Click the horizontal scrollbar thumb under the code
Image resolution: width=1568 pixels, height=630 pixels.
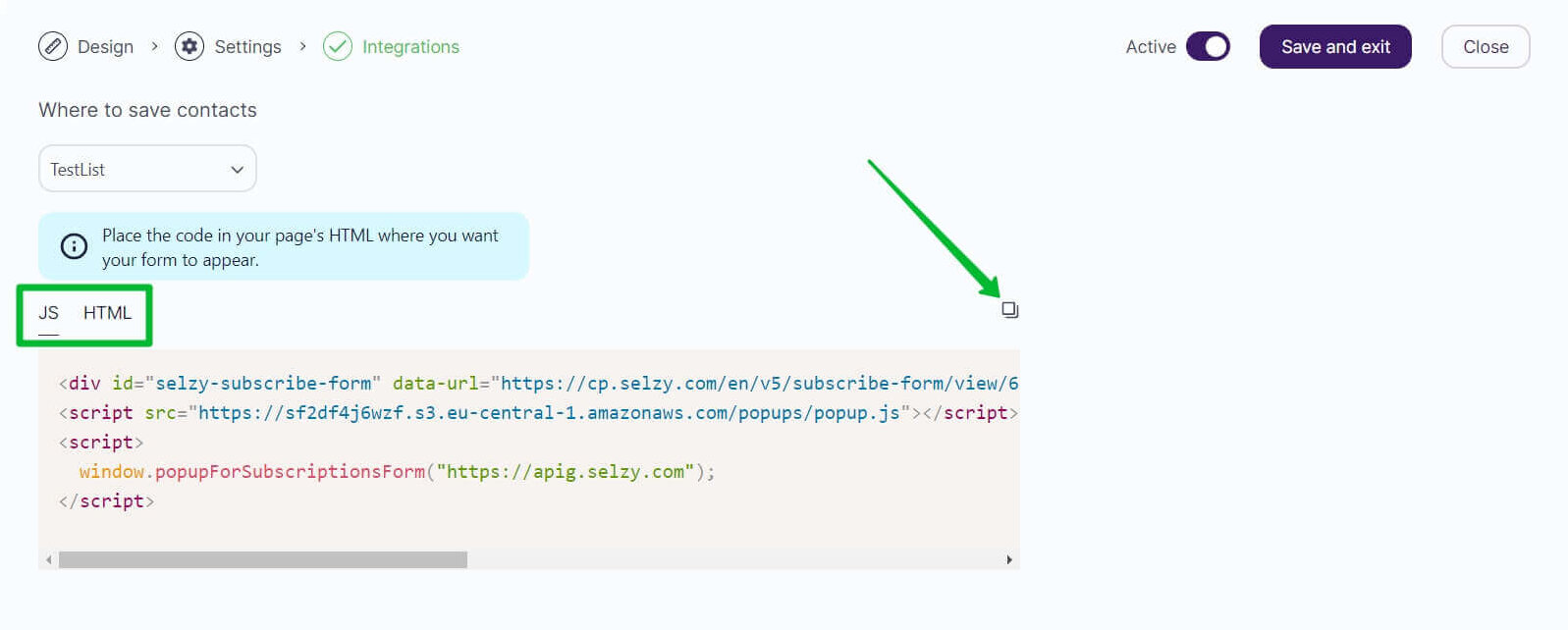click(x=263, y=560)
